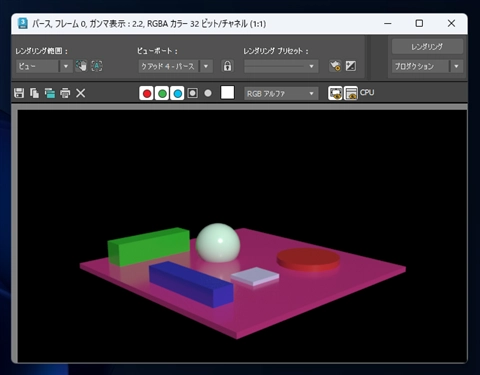Click the レンダリング render button
Viewport: 480px width, 375px height.
click(427, 47)
